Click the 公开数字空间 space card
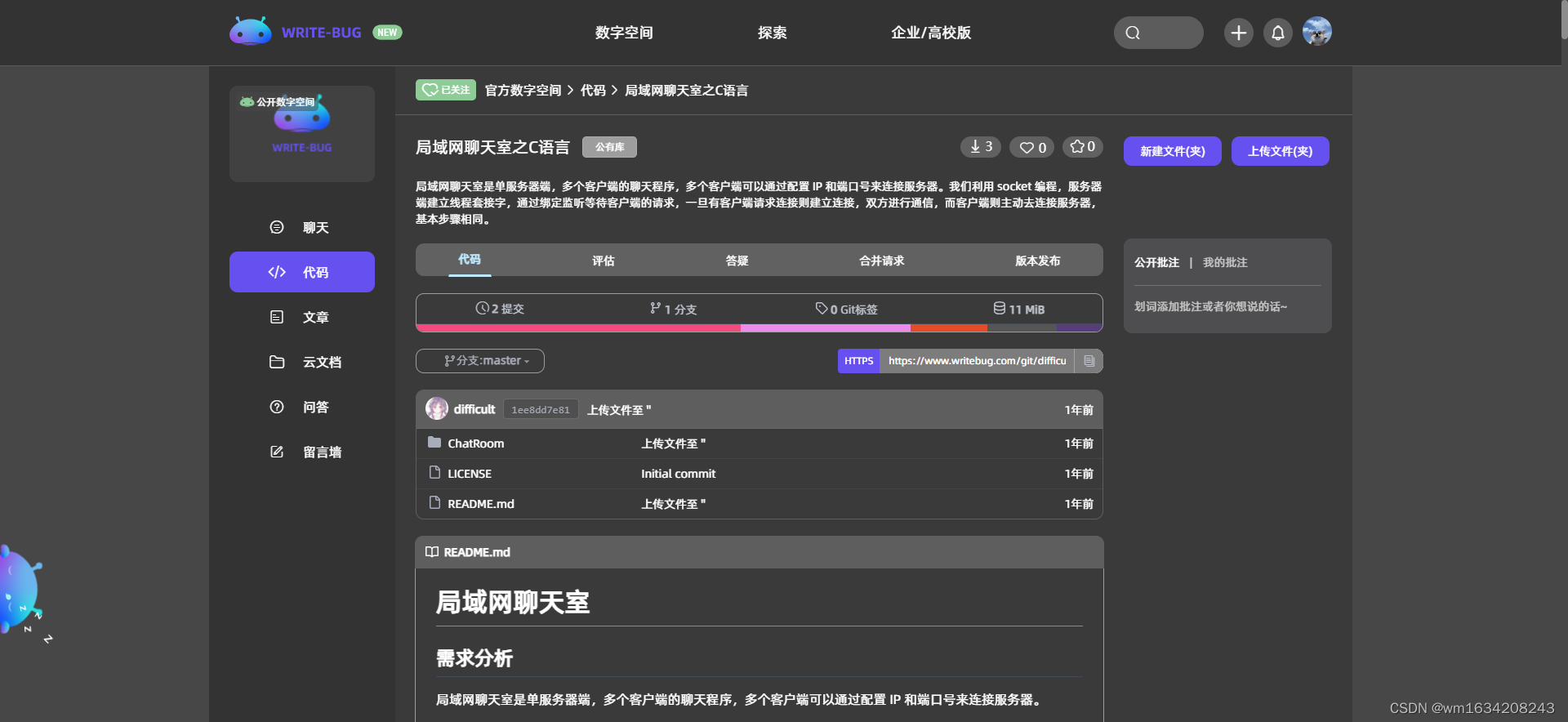The image size is (1568, 722). click(302, 133)
